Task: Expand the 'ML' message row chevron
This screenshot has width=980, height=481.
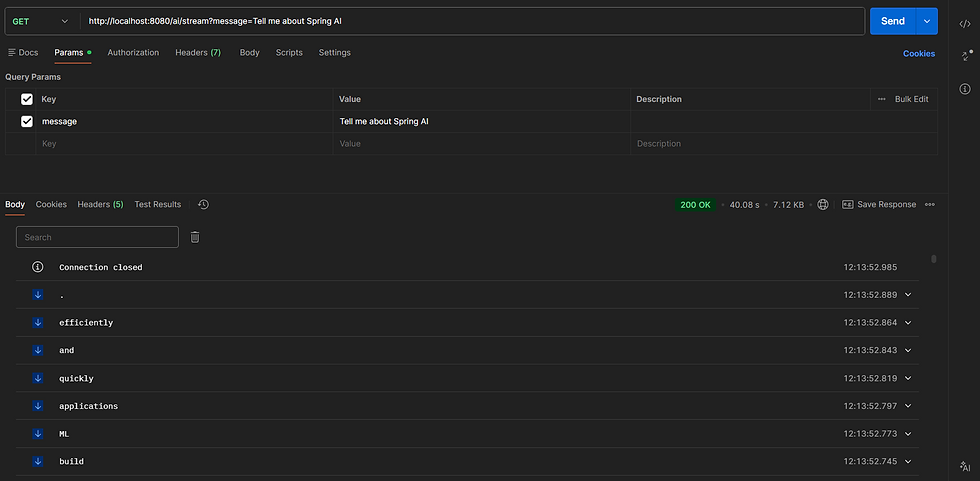Action: click(x=908, y=434)
